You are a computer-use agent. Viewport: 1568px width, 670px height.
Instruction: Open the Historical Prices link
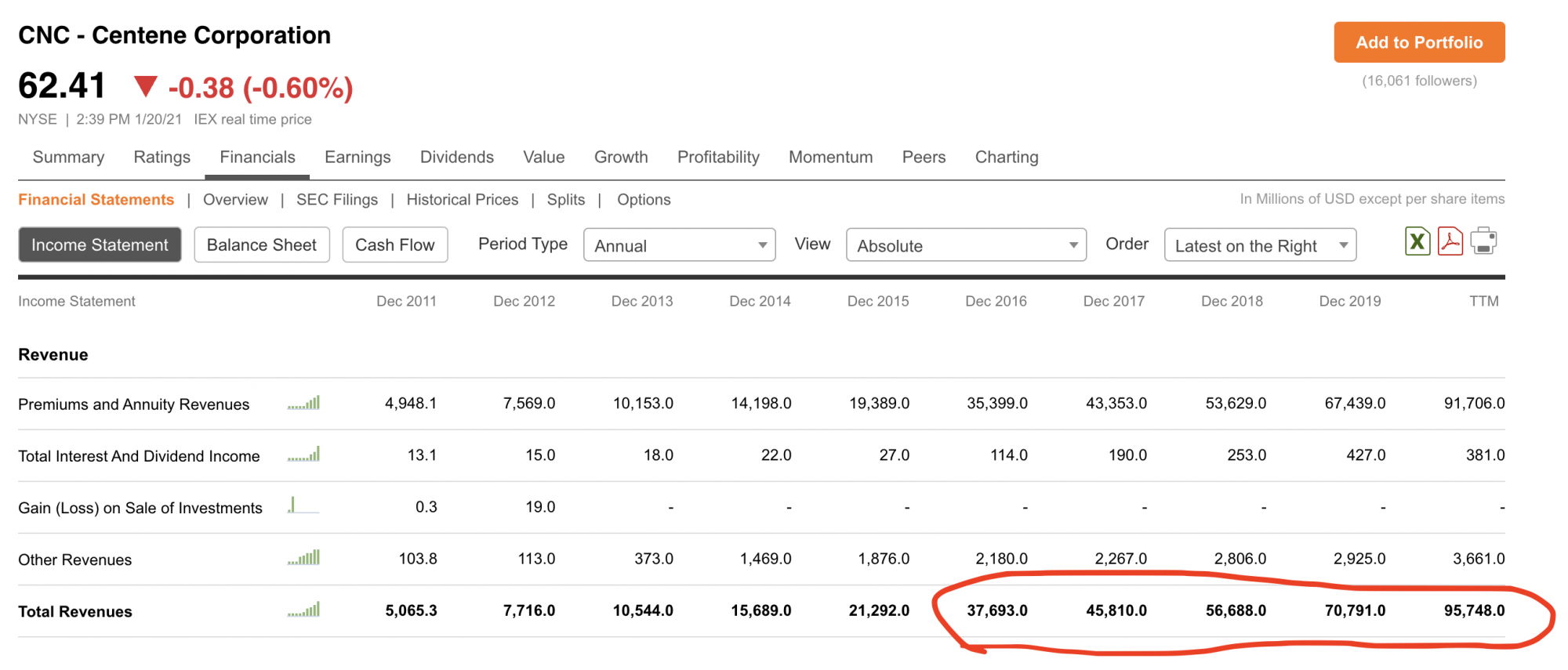coord(463,200)
